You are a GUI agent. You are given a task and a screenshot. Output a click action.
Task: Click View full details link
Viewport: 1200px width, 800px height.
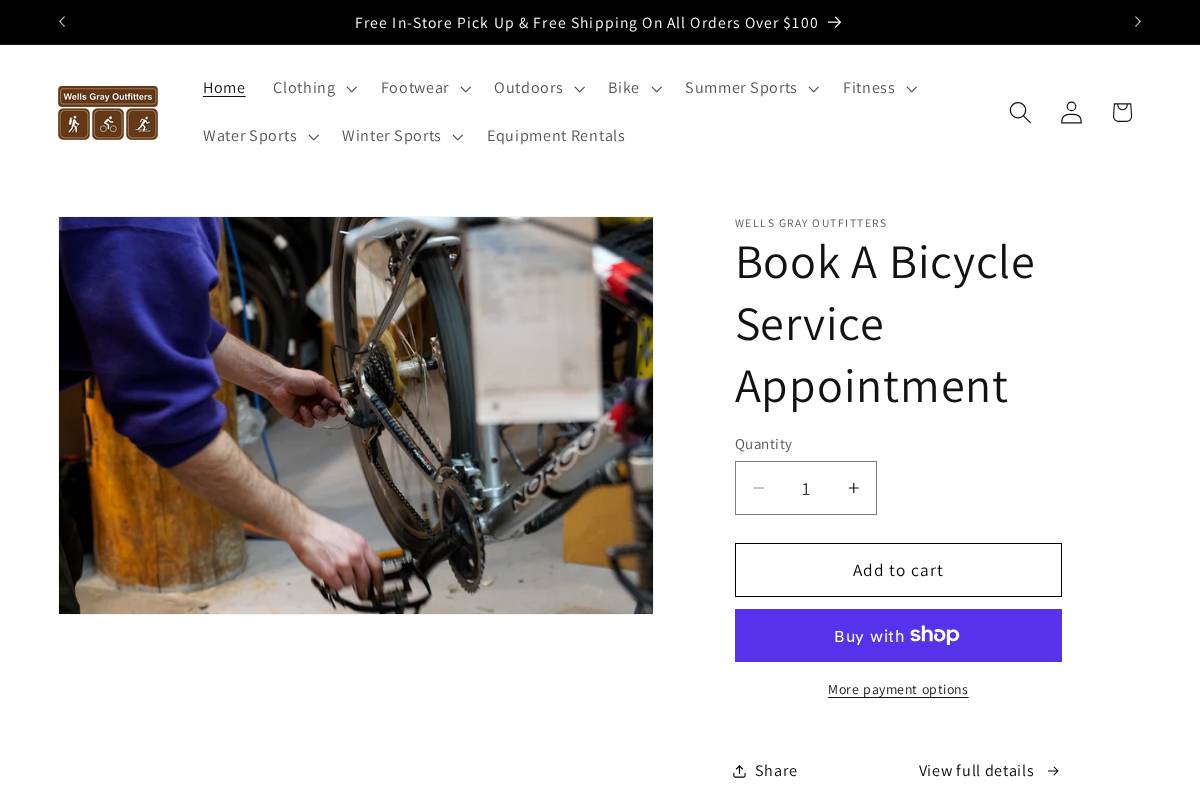tap(989, 770)
